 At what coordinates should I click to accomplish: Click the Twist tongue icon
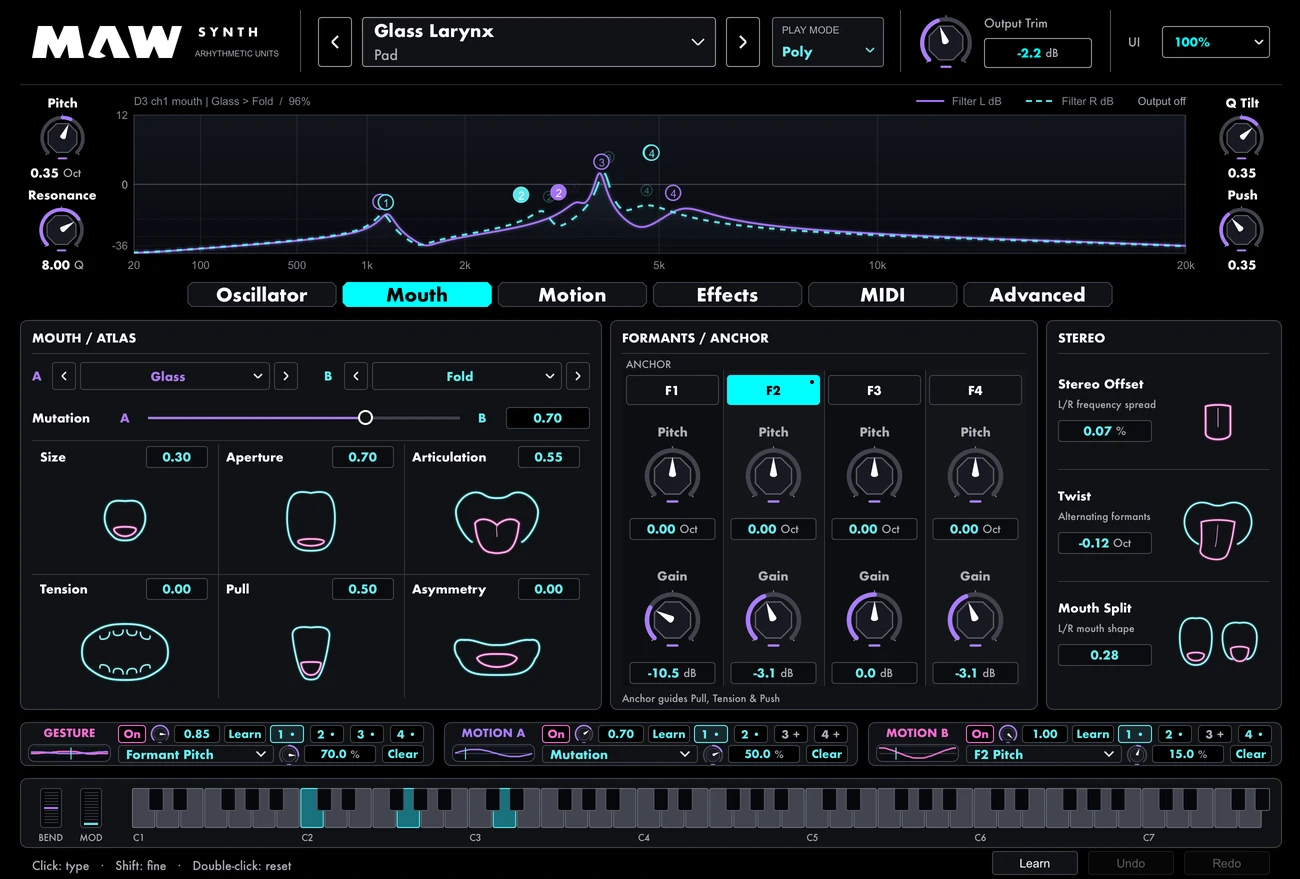[1218, 531]
